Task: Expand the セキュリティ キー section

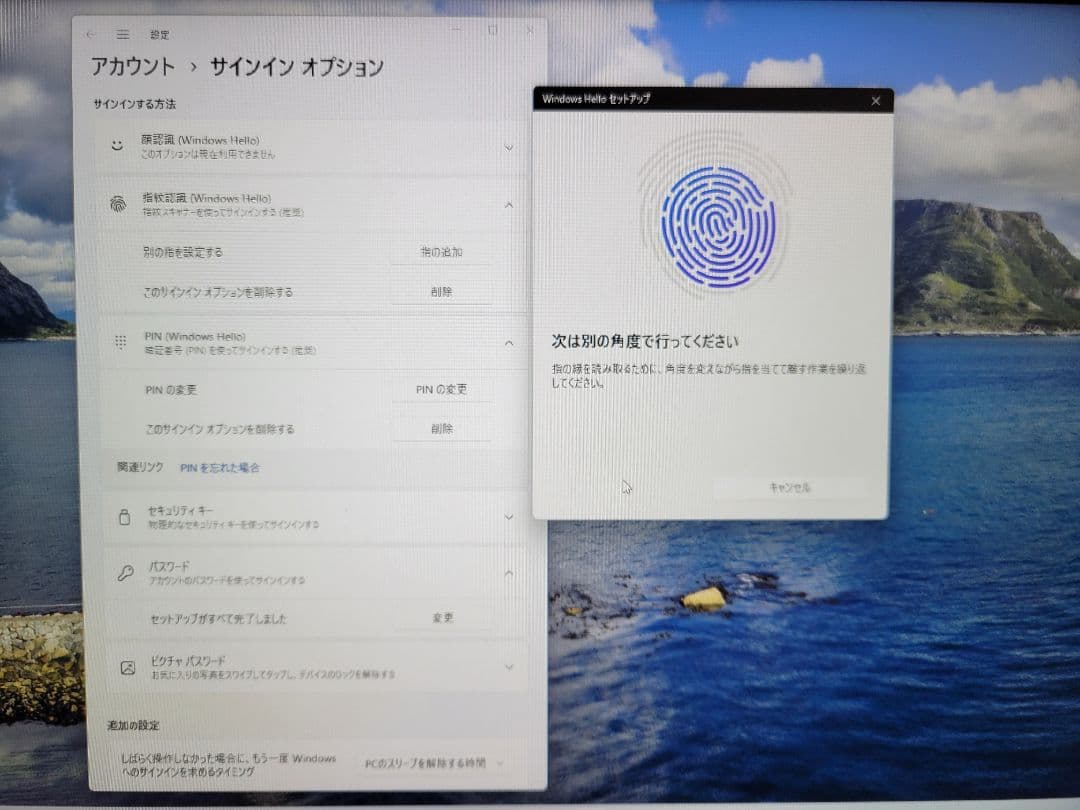Action: (509, 516)
